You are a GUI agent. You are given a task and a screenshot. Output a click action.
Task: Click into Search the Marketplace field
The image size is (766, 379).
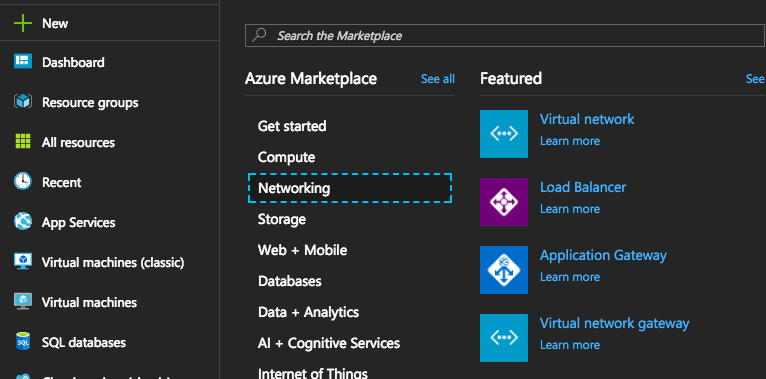pyautogui.click(x=505, y=35)
